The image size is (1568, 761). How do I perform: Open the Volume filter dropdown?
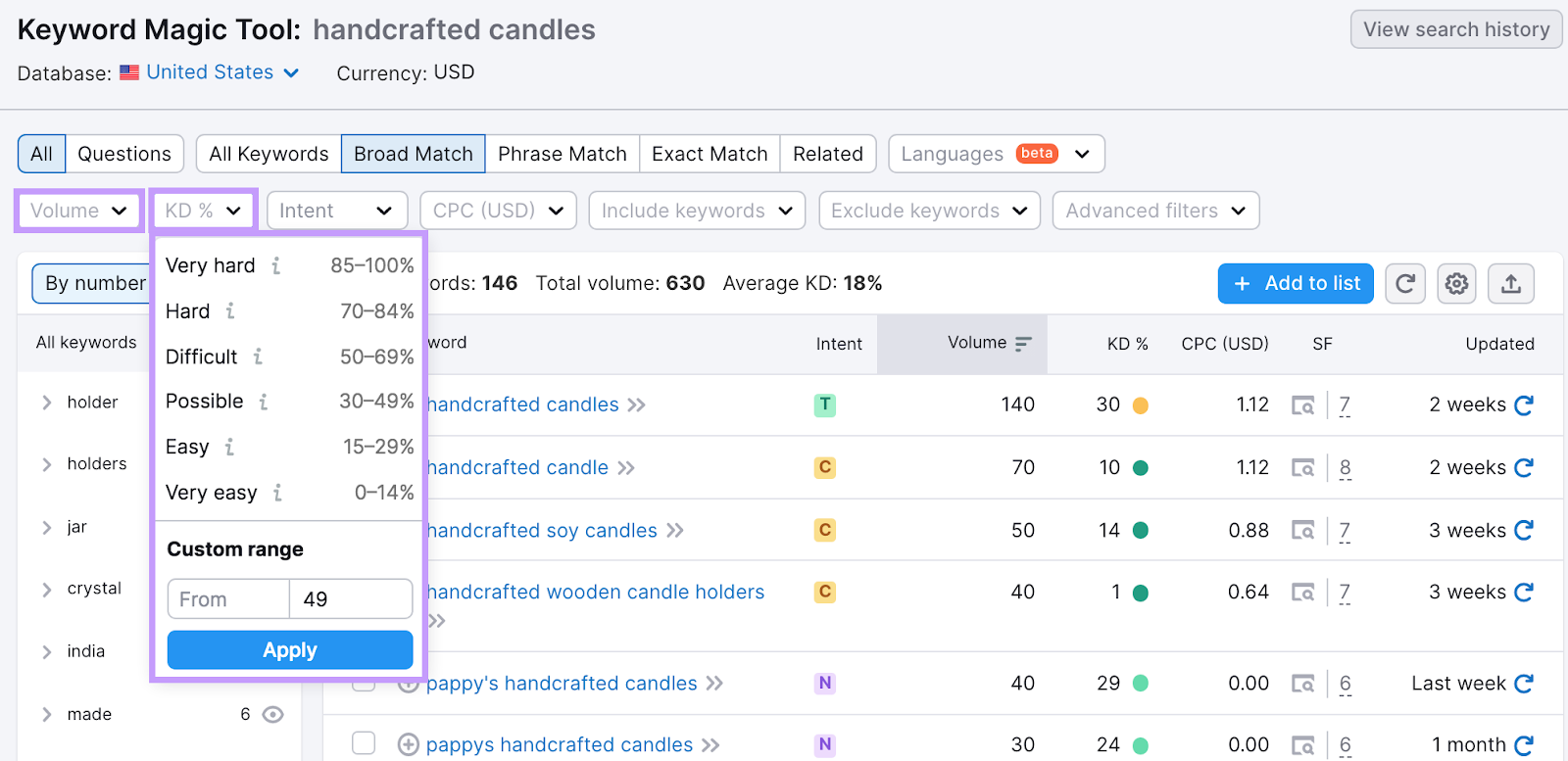(78, 211)
